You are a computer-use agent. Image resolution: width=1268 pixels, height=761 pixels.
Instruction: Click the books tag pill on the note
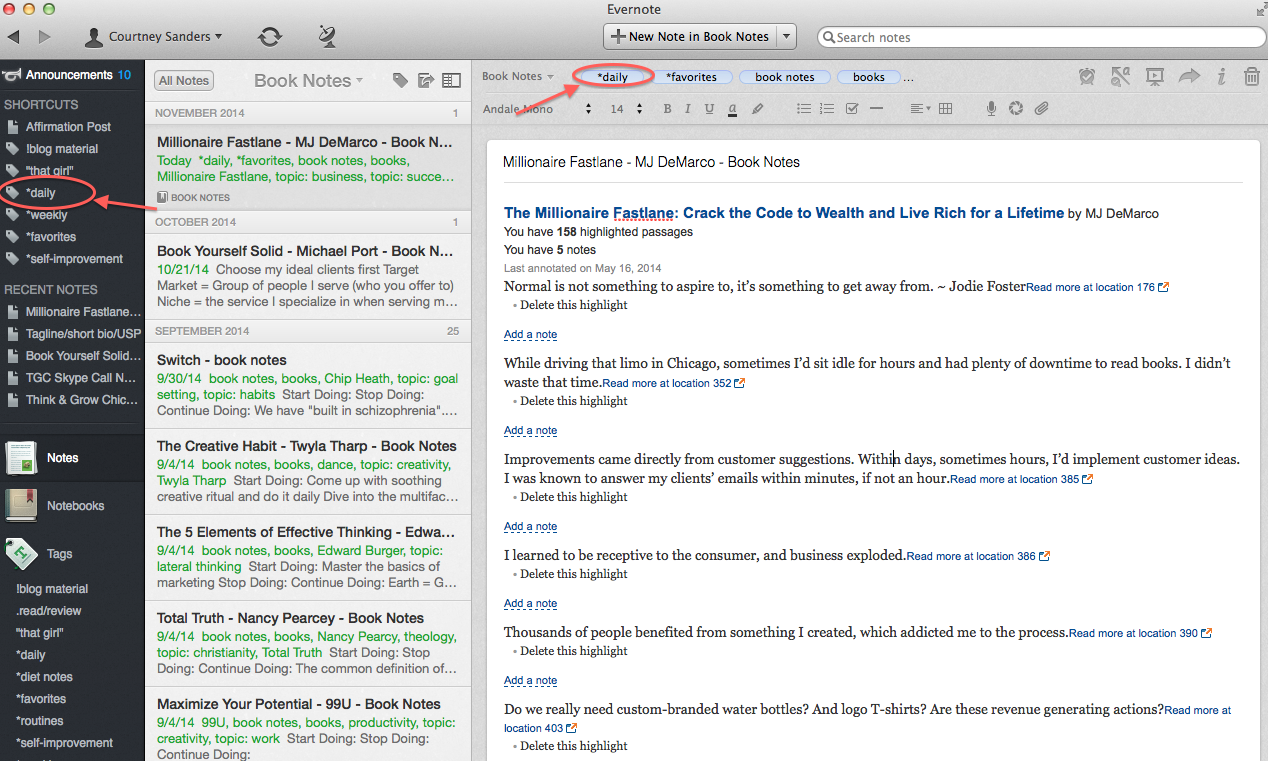pos(869,77)
